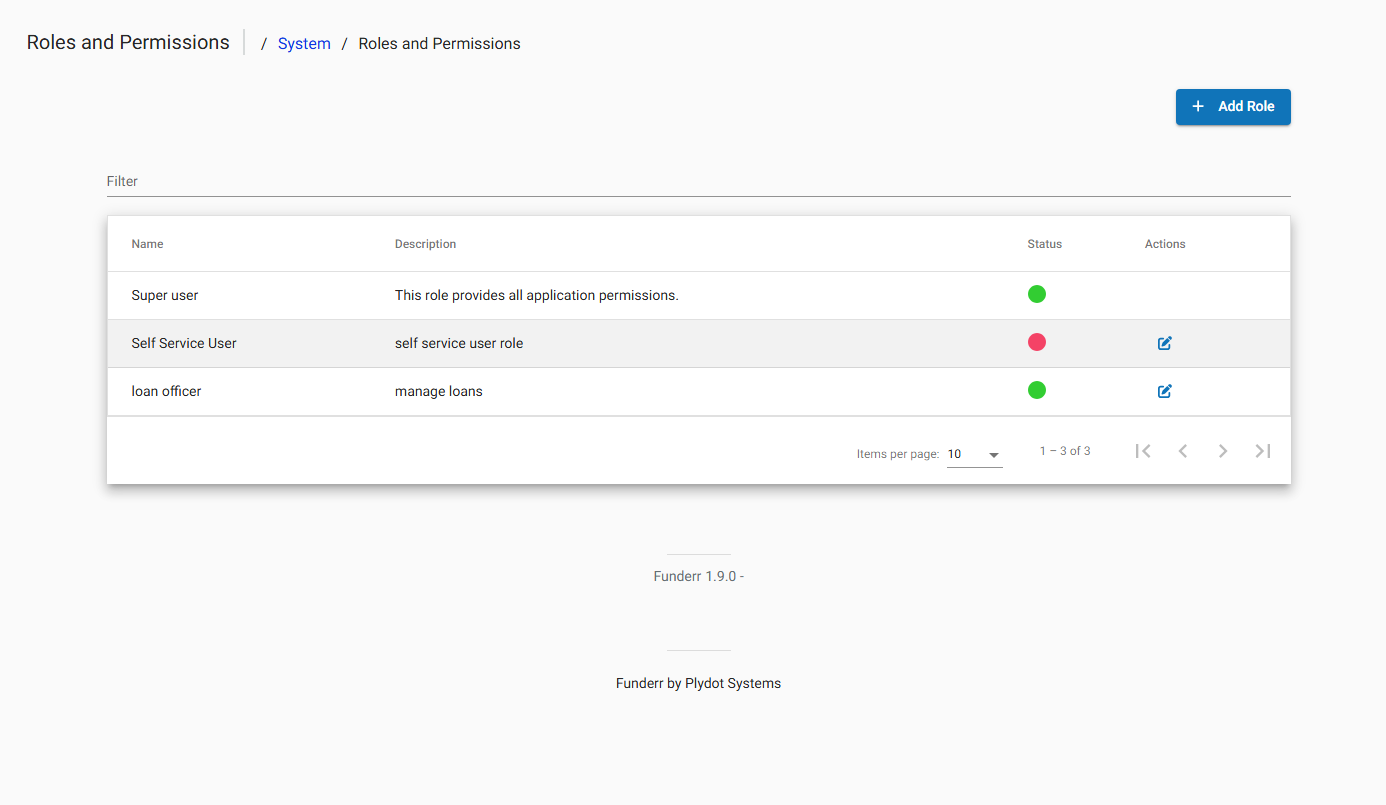
Task: Open the Funderr by Plydot Systems link
Action: 698,683
